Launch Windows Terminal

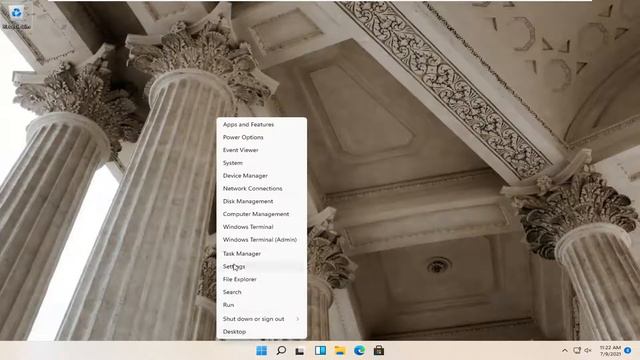click(x=262, y=227)
